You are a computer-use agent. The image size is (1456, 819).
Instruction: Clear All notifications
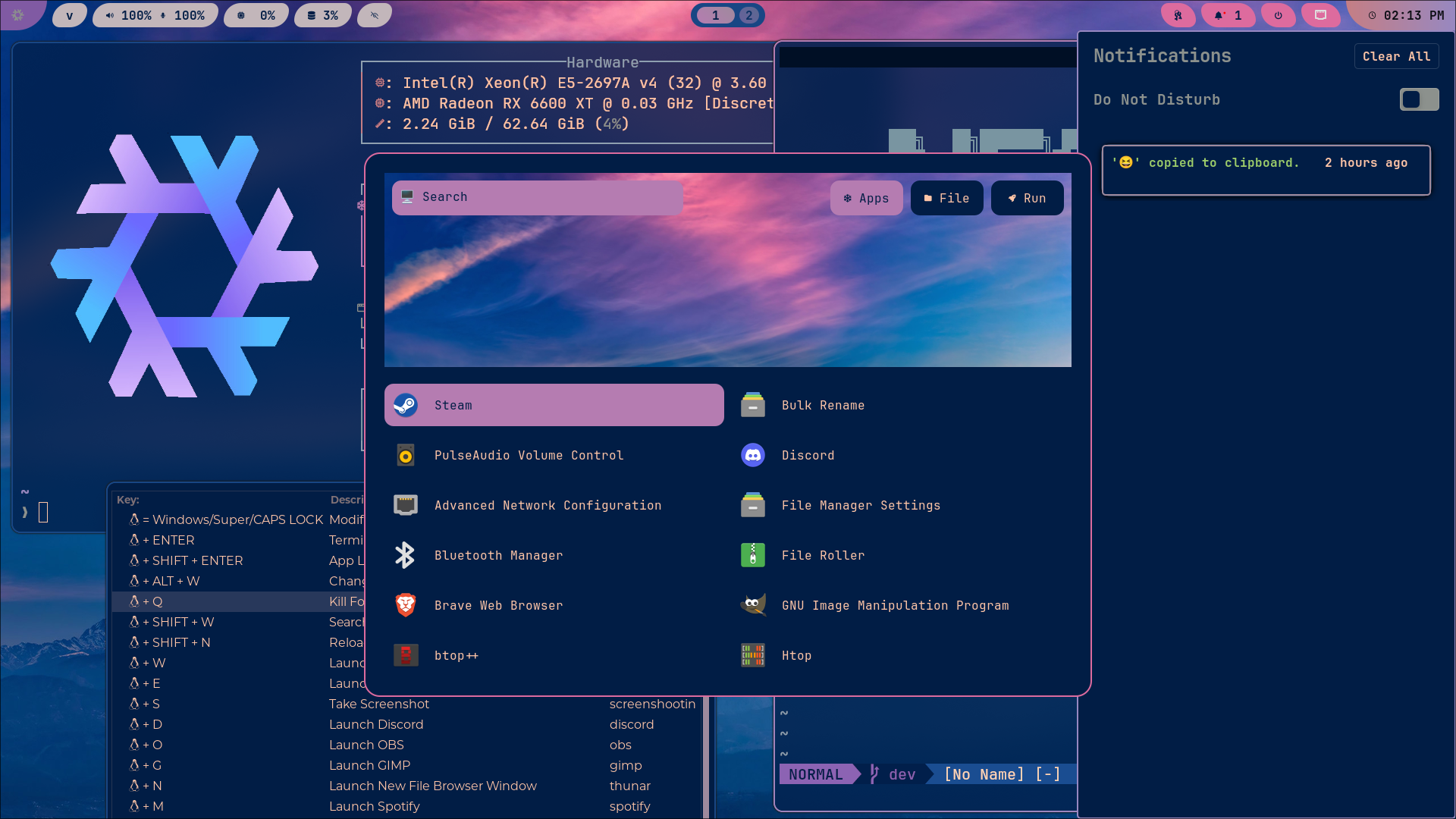1396,56
